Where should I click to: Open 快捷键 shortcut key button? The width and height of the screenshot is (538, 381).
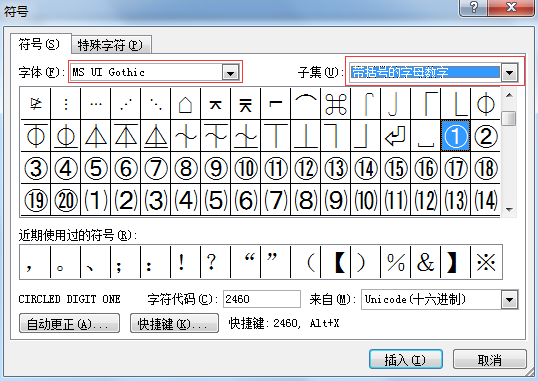(x=174, y=323)
